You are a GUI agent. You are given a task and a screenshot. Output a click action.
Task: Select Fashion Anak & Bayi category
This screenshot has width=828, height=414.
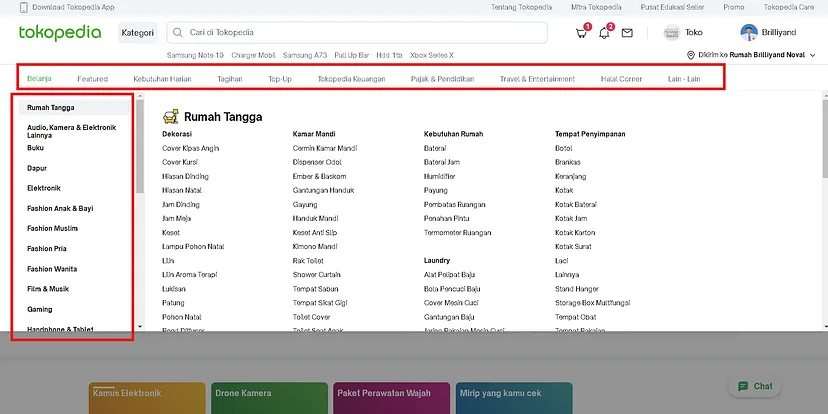coord(60,209)
